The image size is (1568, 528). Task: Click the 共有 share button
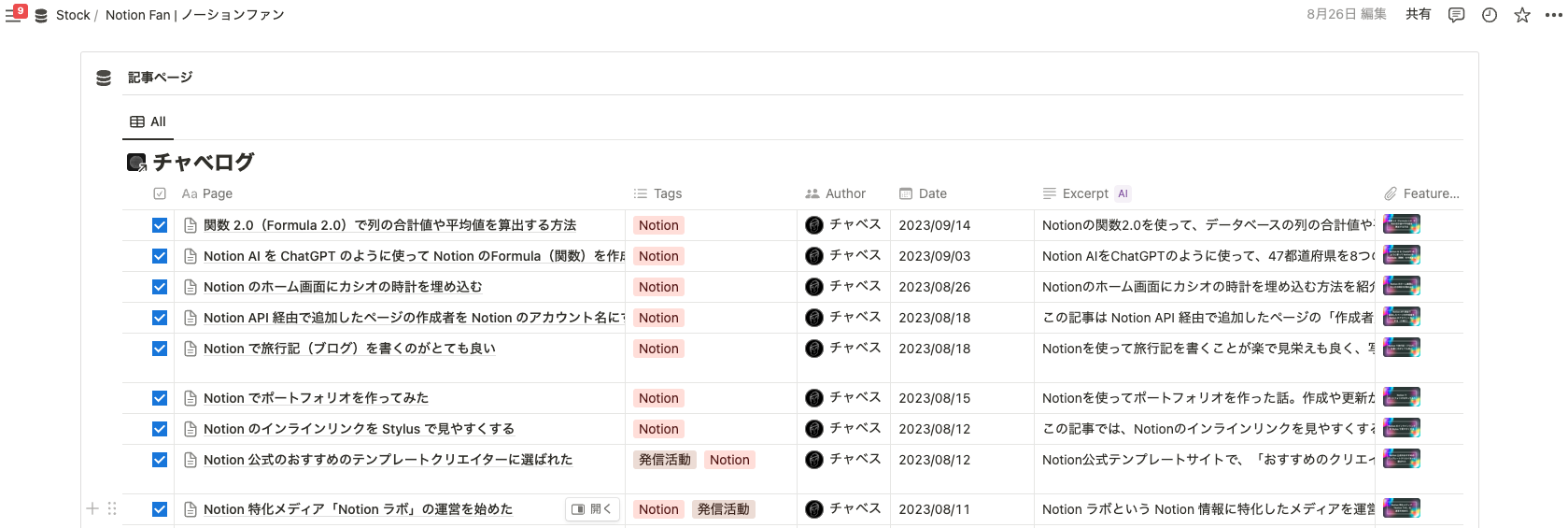(1418, 14)
